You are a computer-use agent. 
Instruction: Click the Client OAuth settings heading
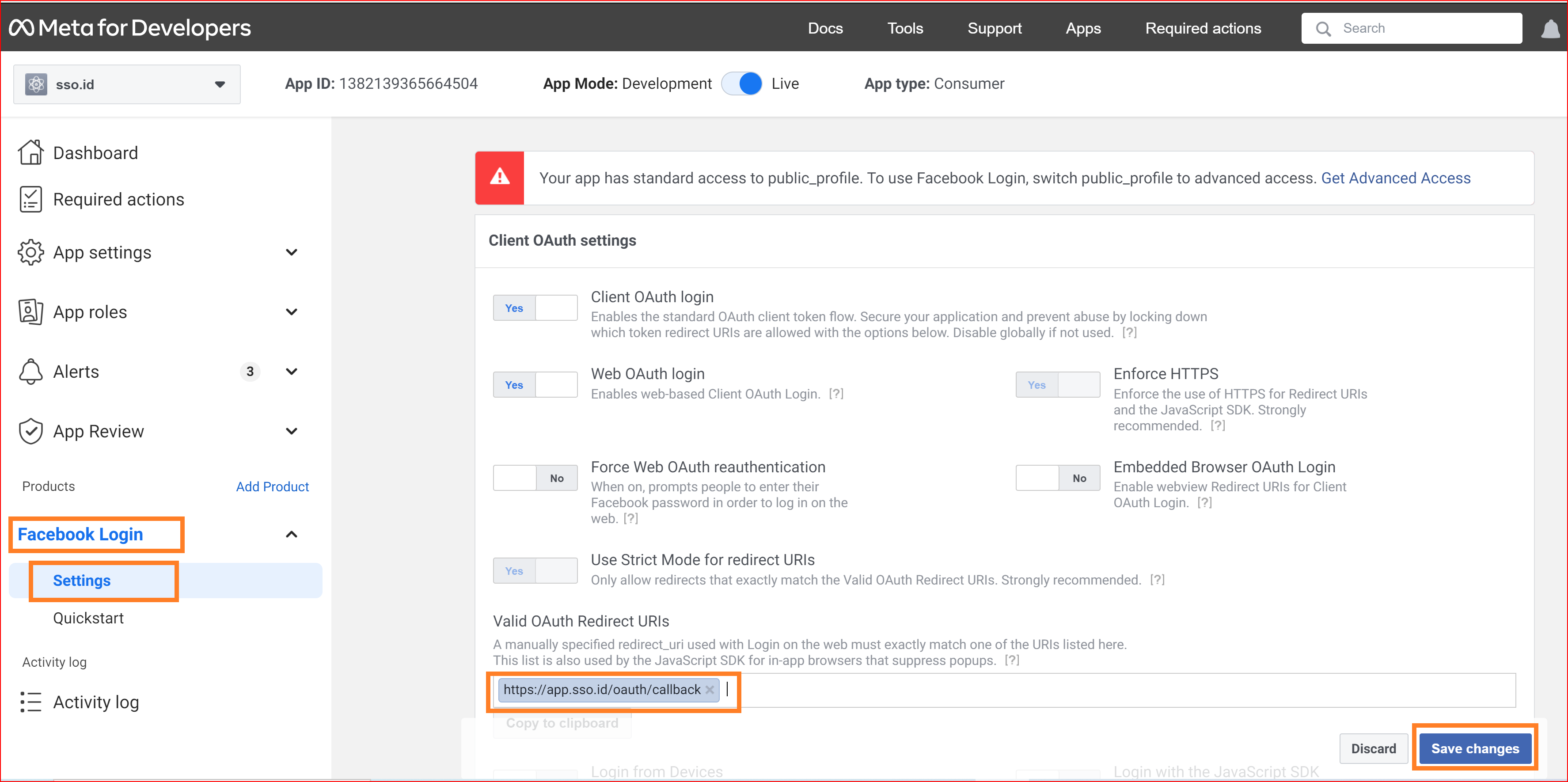coord(562,240)
